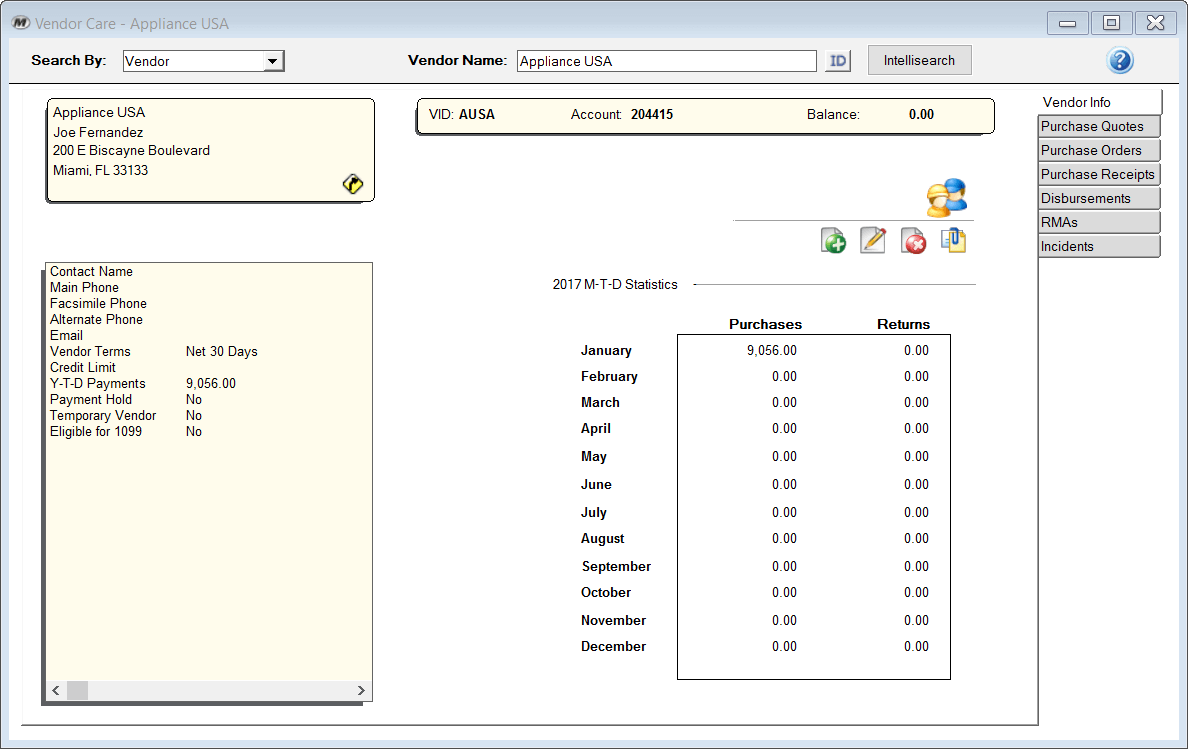Click the Returns column header
This screenshot has height=749, width=1188.
(x=903, y=324)
